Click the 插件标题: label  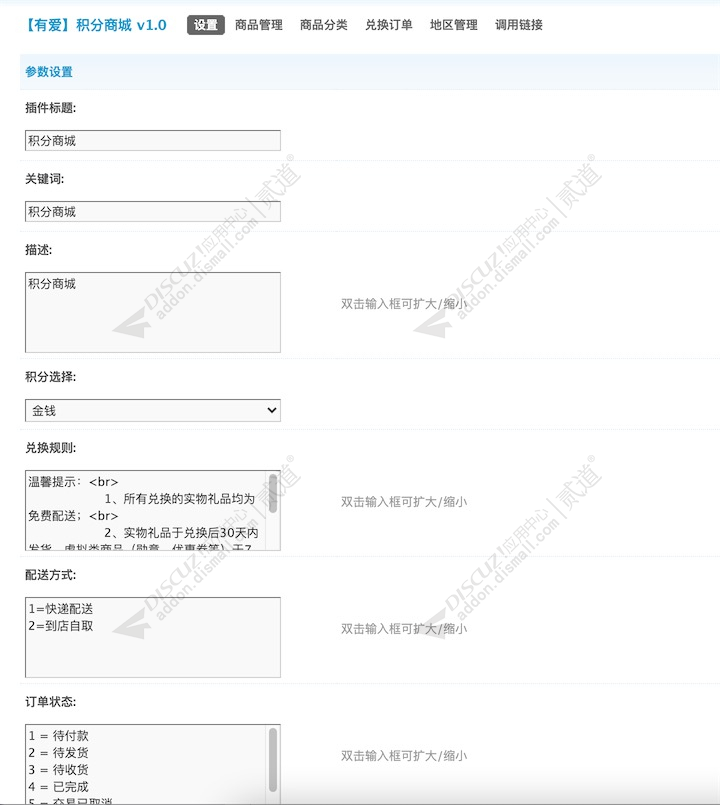(50, 108)
